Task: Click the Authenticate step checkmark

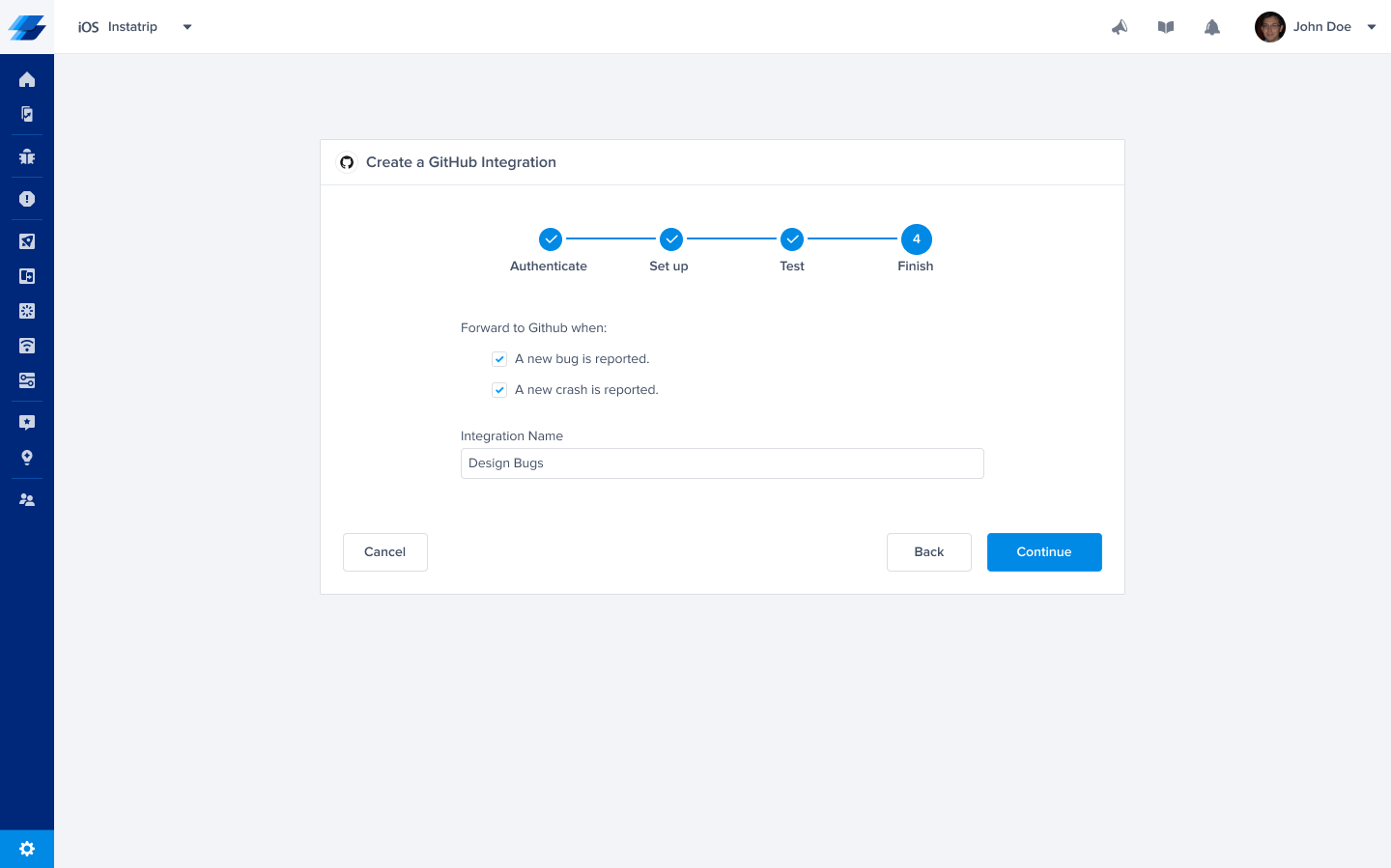Action: coord(551,238)
